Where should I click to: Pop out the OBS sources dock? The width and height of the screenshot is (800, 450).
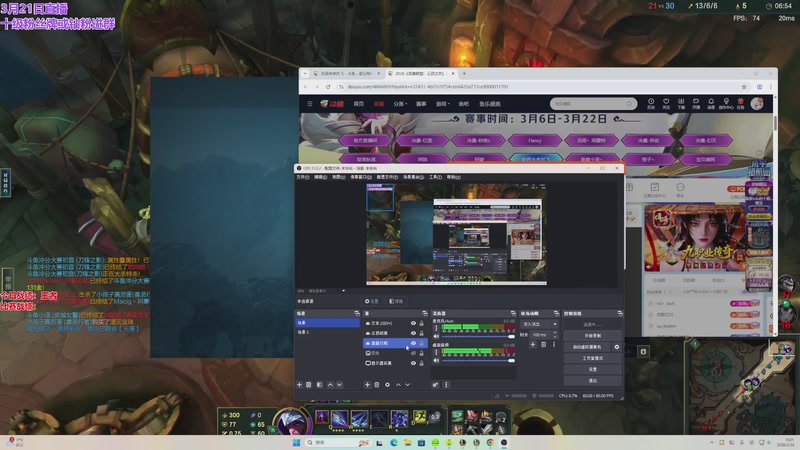(424, 313)
